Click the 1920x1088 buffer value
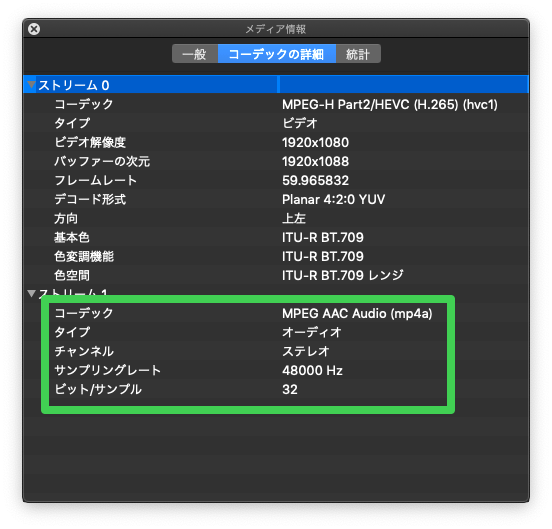 315,161
